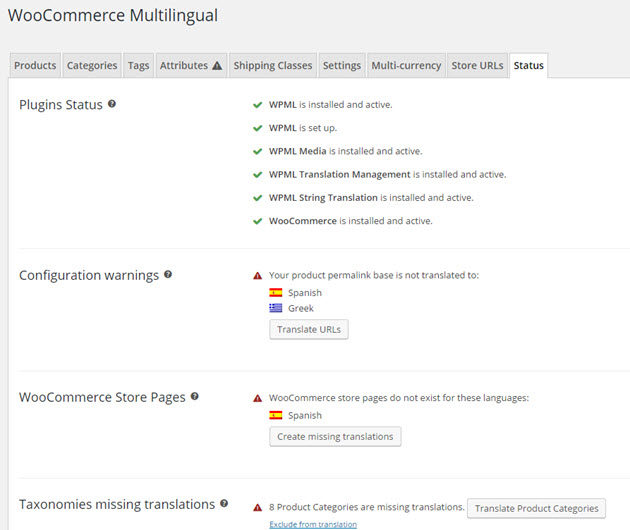630x530 pixels.
Task: Click 'Your product permalink base is not translated' text
Action: point(374,275)
